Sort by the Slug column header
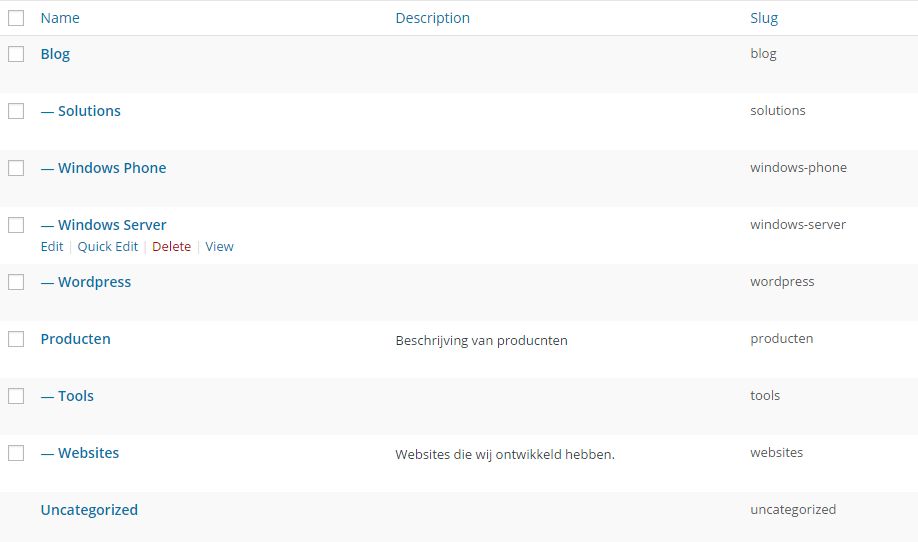The width and height of the screenshot is (918, 542). click(x=764, y=18)
